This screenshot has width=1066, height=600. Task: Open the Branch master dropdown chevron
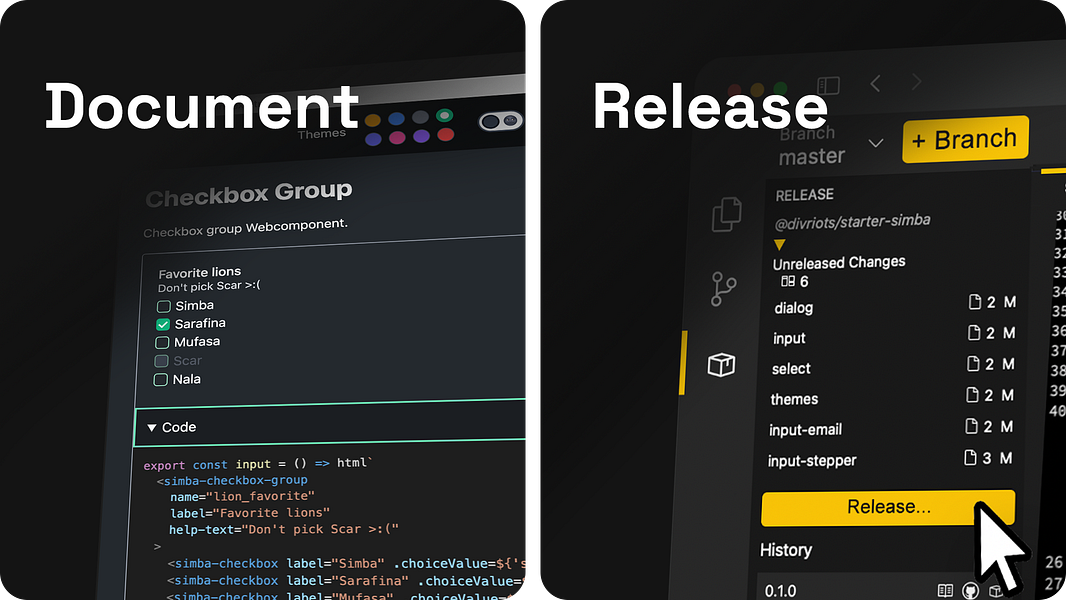(876, 143)
